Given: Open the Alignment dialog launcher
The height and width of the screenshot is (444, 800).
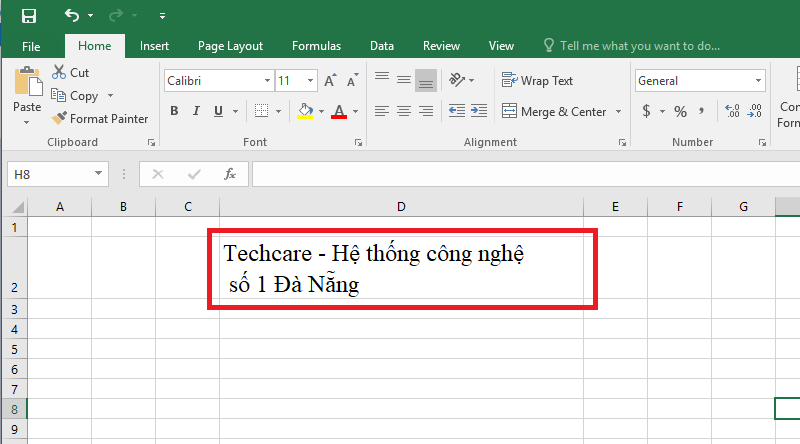Looking at the screenshot, I should [622, 143].
